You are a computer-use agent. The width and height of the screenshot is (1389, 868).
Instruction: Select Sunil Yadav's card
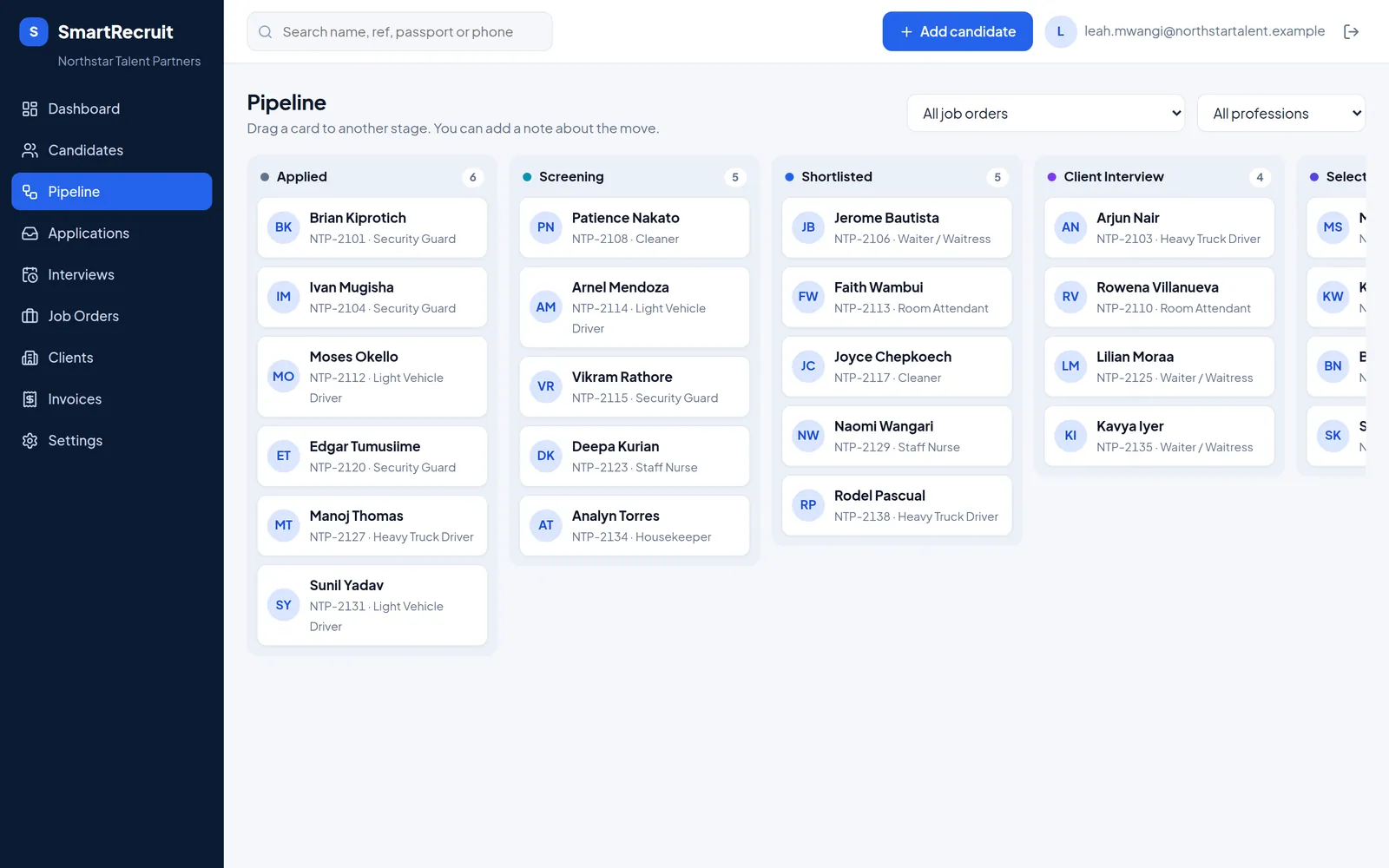tap(372, 605)
